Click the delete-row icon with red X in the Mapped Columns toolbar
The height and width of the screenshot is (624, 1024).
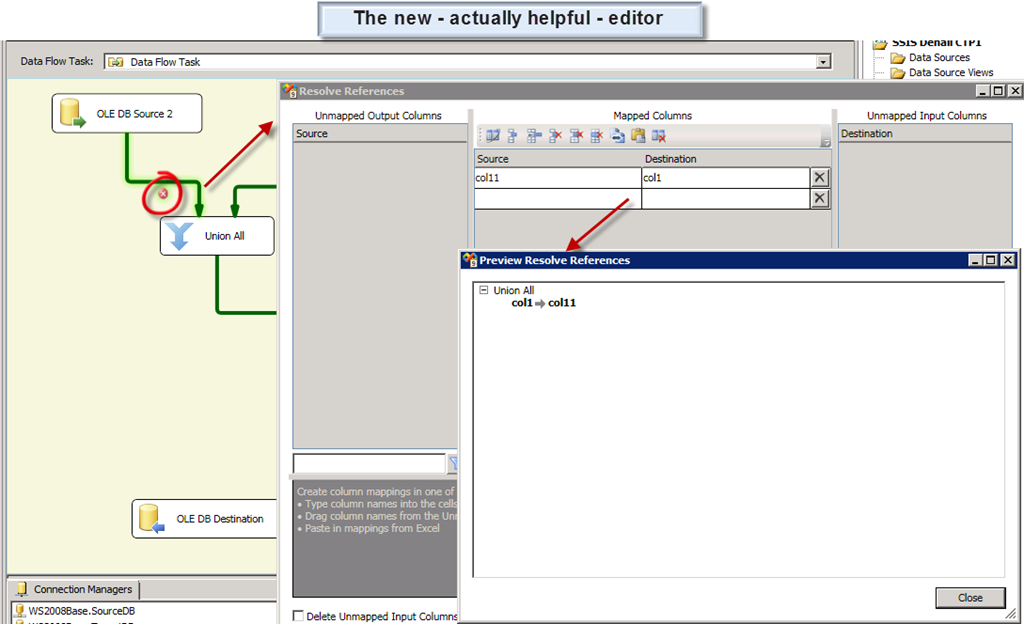coord(576,136)
